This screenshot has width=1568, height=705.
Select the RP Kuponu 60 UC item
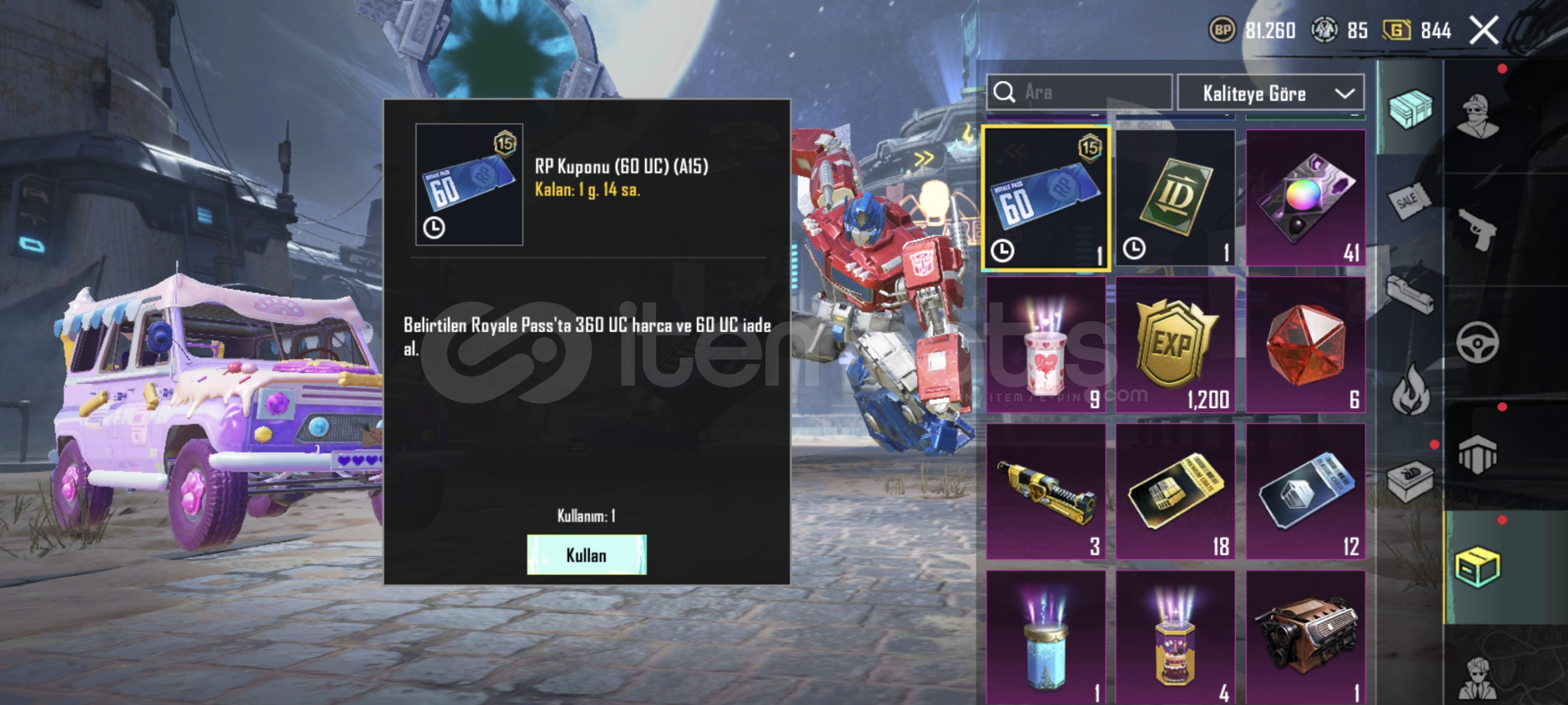1046,198
